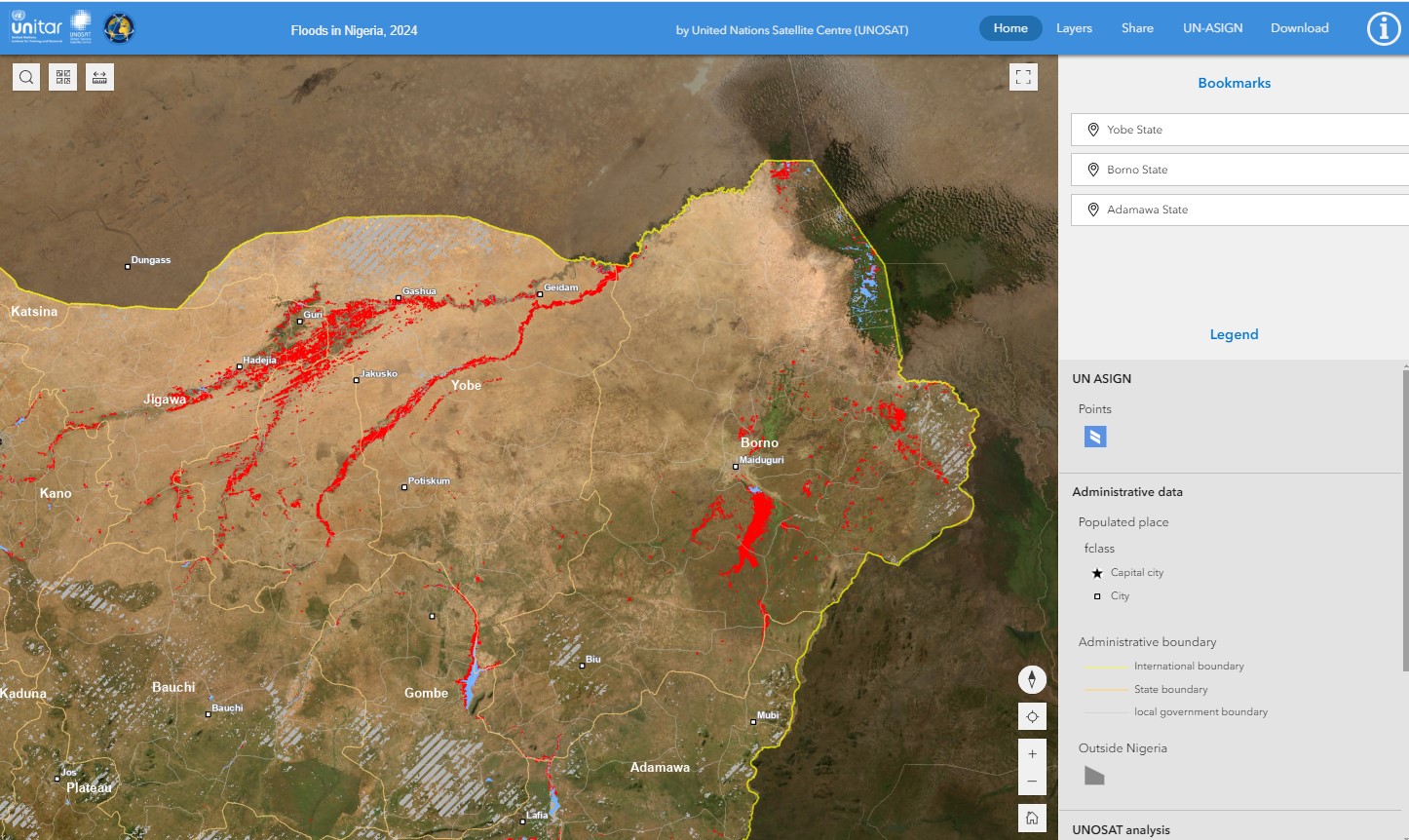The width and height of the screenshot is (1409, 840).
Task: Select the measurement ruler tool
Action: 99,77
